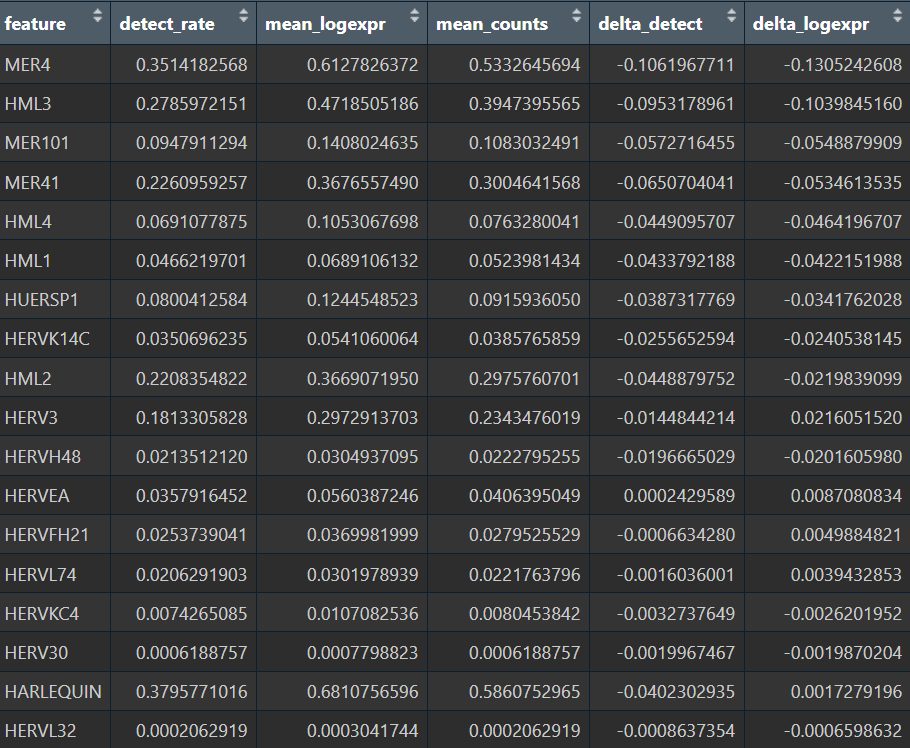
Task: Click the sort arrows beside detect_rate
Action: tap(244, 15)
